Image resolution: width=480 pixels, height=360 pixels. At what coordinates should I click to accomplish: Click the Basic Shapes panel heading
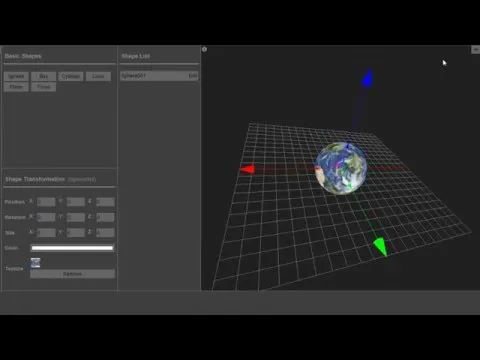tap(23, 56)
